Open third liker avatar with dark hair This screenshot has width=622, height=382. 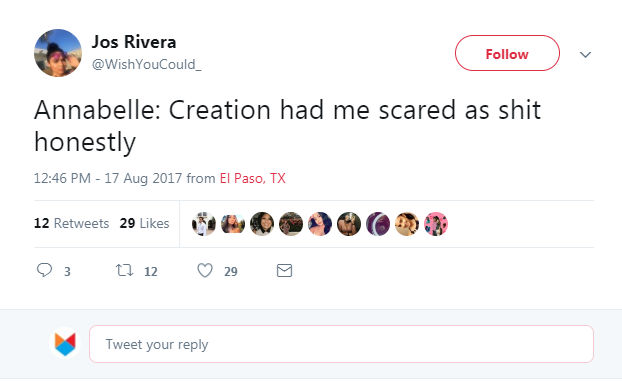coord(262,224)
